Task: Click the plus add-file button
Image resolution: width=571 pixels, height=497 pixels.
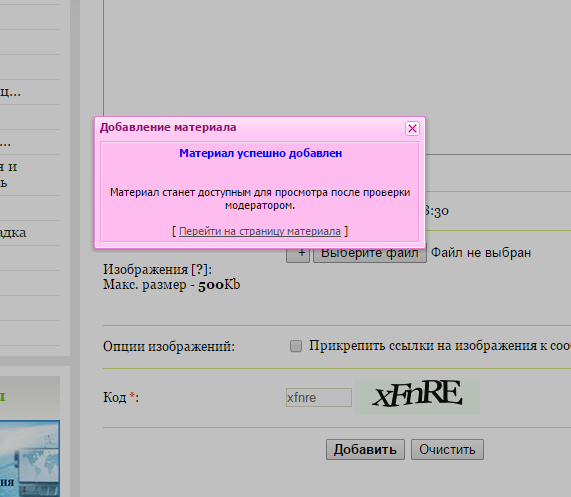Action: pyautogui.click(x=298, y=255)
